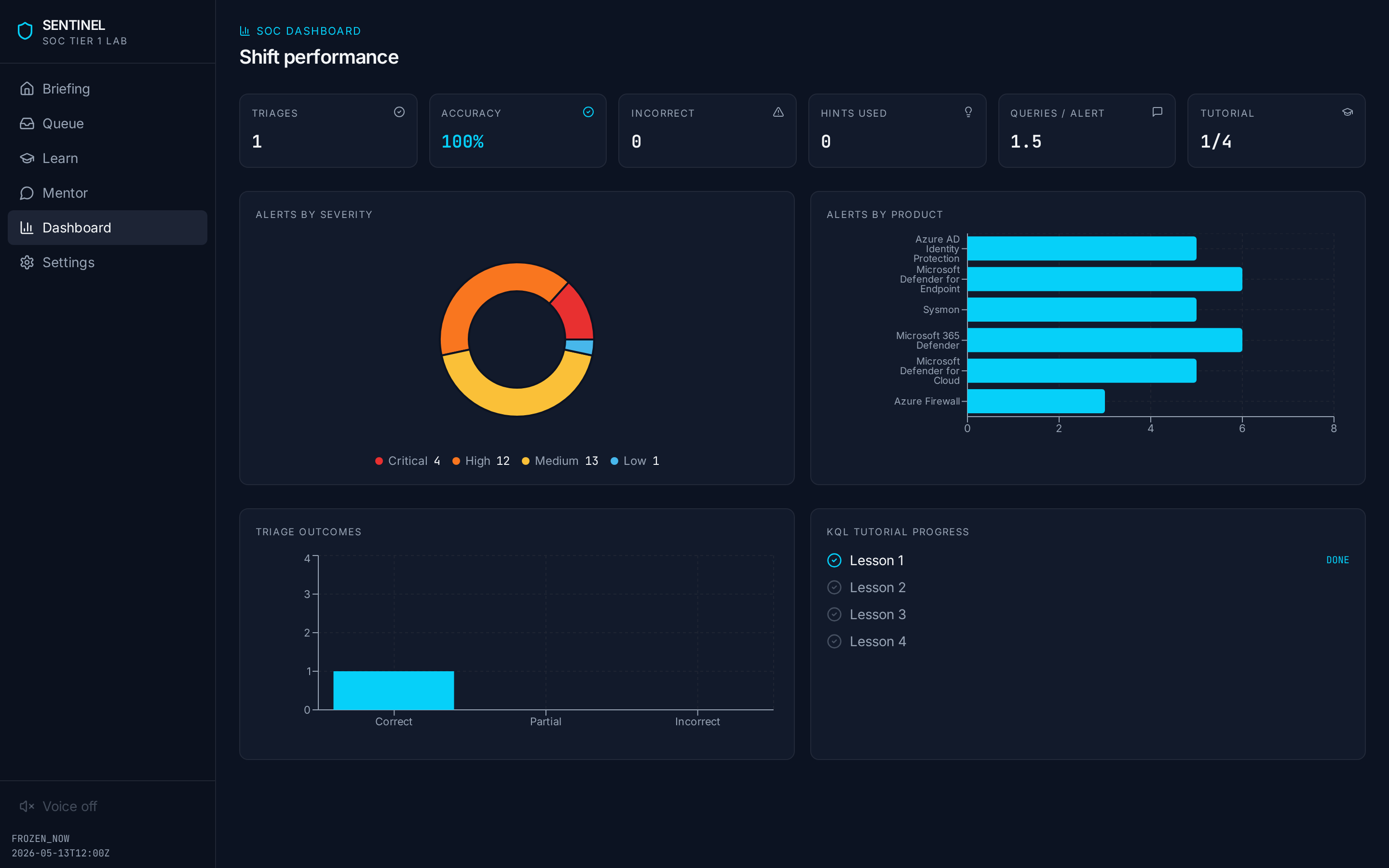This screenshot has width=1389, height=868.
Task: Click the Mentor chat bubble icon
Action: click(x=27, y=193)
